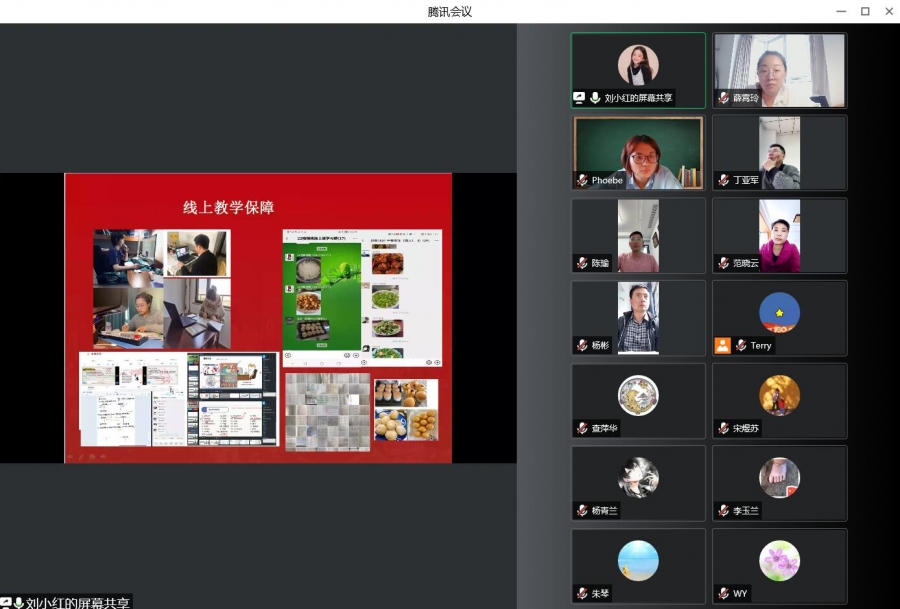
Task: Click the muted mic icon beside WY
Action: click(x=723, y=593)
